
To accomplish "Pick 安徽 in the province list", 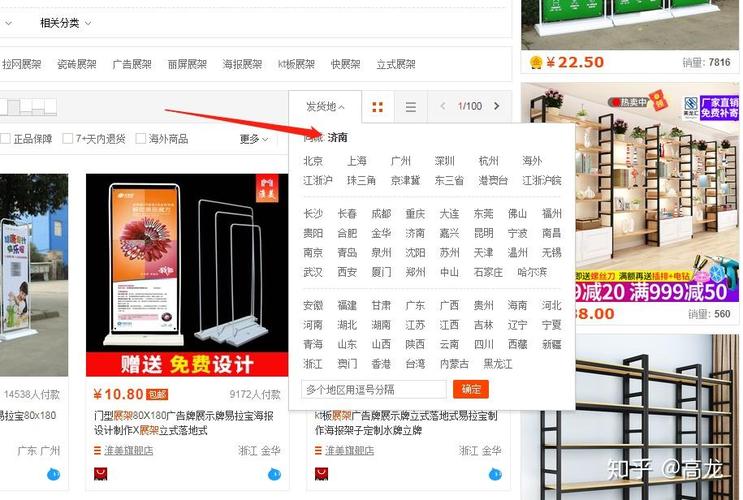I will pyautogui.click(x=313, y=306).
